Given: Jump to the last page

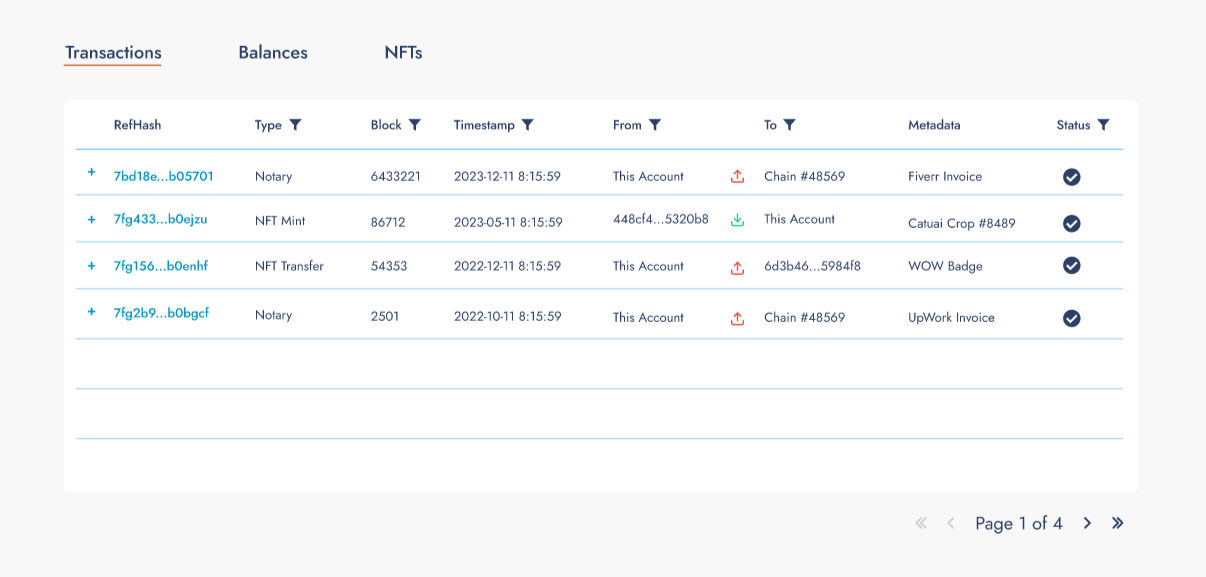Looking at the screenshot, I should click(x=1118, y=523).
